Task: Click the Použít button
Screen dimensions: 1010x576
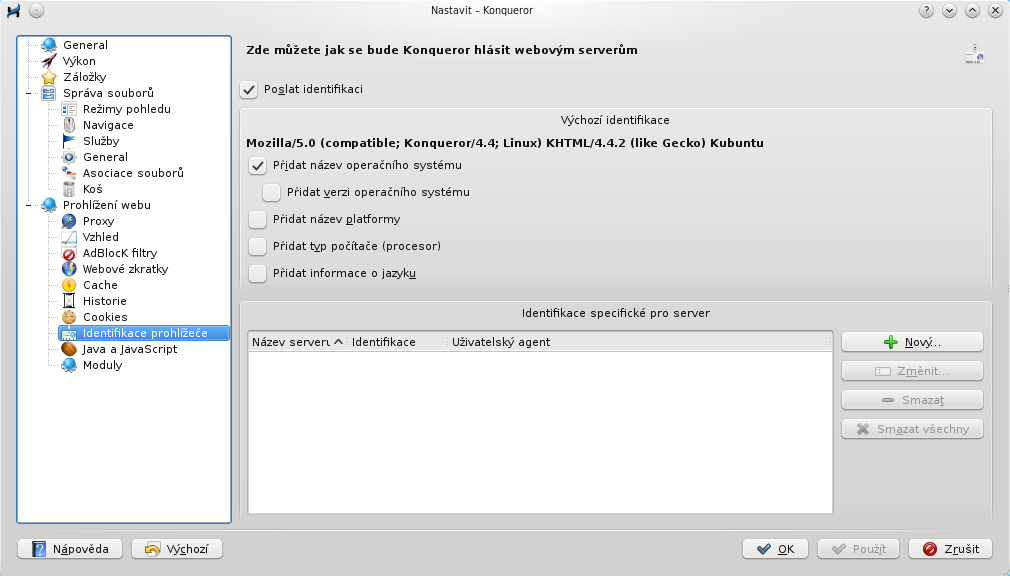Action: tap(860, 549)
